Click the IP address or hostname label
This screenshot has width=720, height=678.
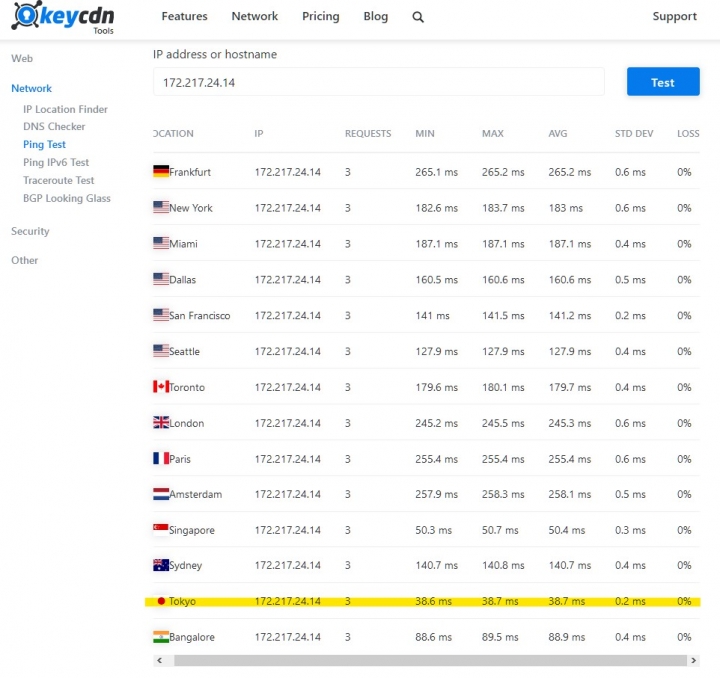(215, 54)
